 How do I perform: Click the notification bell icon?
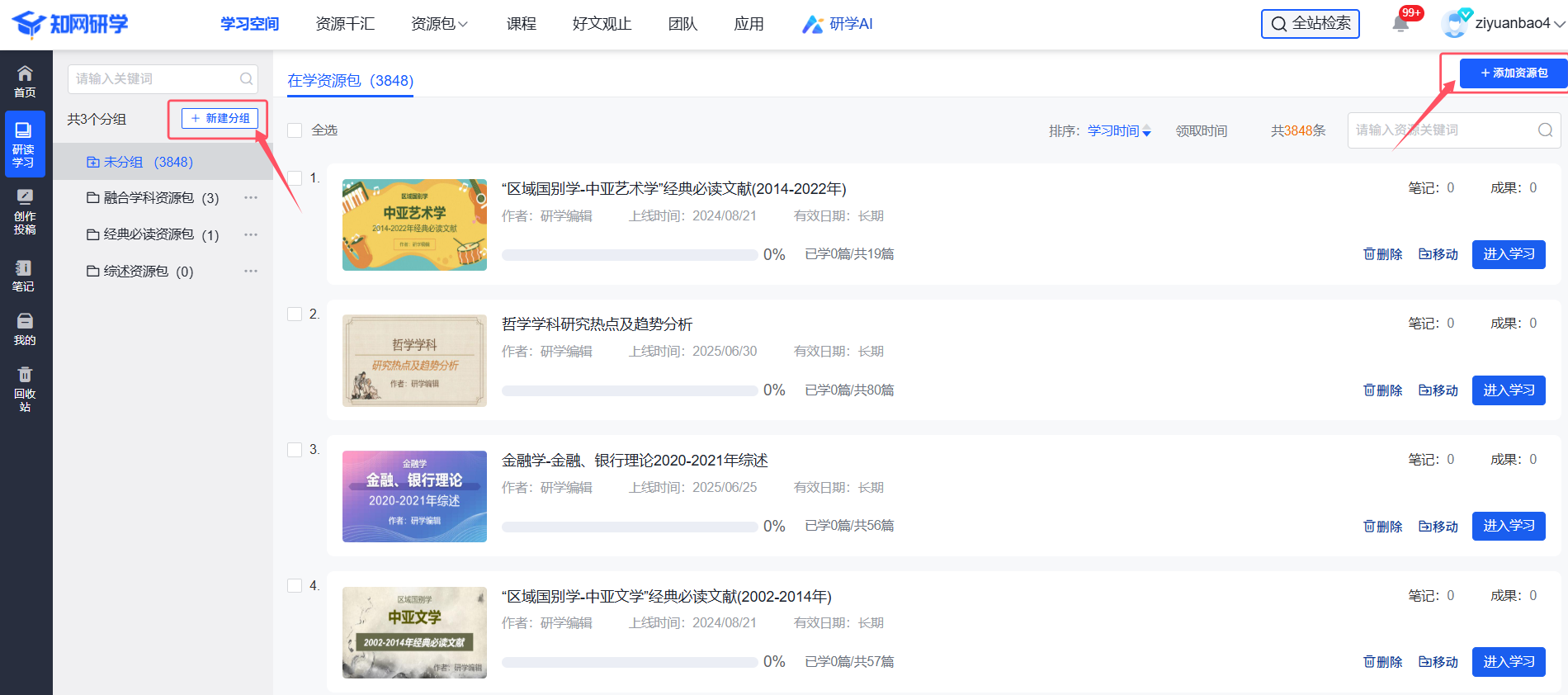pyautogui.click(x=1400, y=24)
